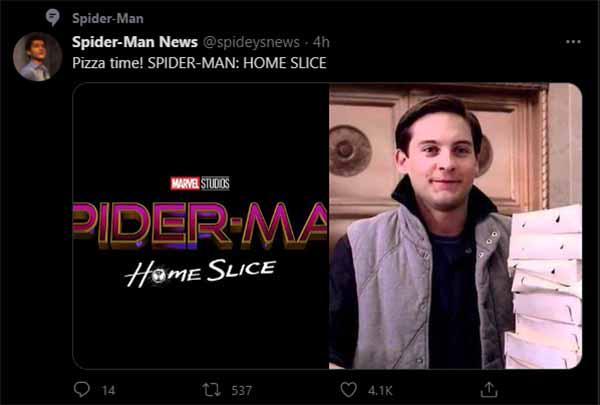Screen dimensions: 600x405
Task: Open the three-dot more options menu
Action: [x=573, y=42]
